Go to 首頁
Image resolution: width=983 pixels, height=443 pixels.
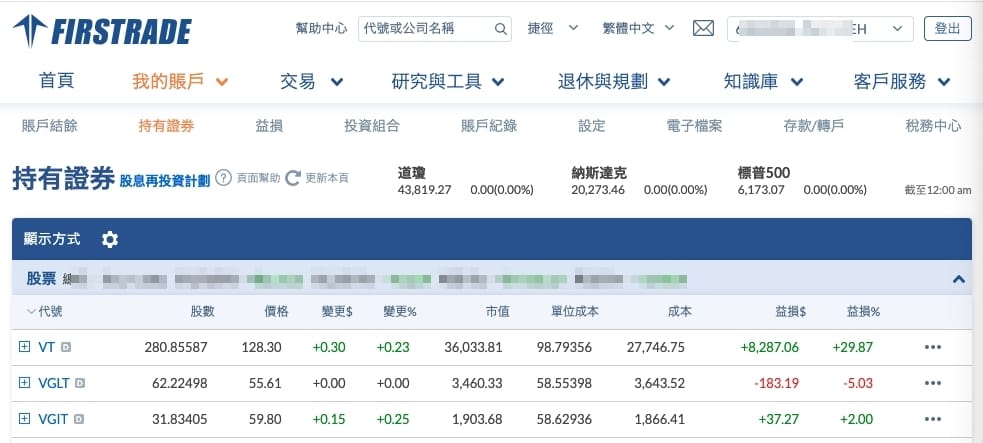tap(56, 81)
